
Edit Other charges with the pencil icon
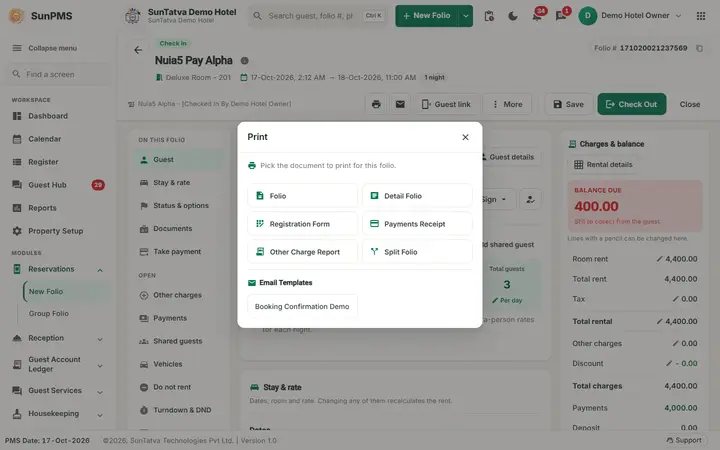pyautogui.click(x=675, y=343)
